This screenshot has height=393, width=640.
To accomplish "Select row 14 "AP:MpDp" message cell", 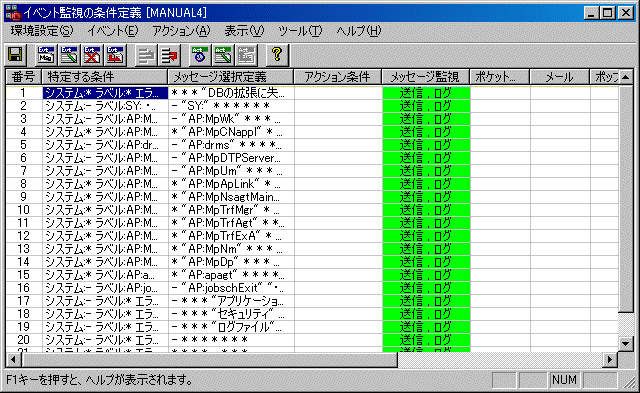I will 231,262.
